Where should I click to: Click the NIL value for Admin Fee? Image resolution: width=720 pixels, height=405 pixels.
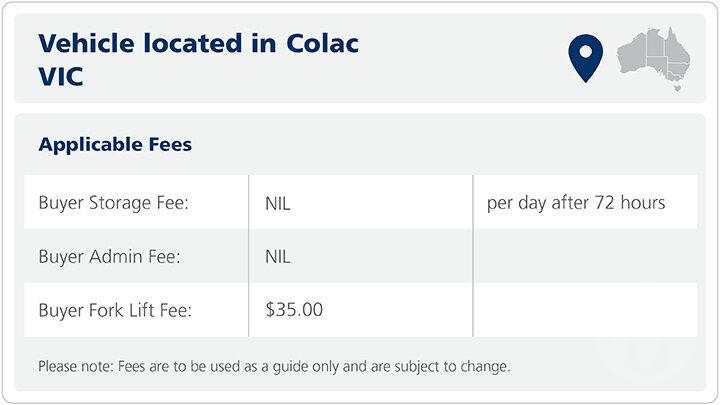[278, 257]
